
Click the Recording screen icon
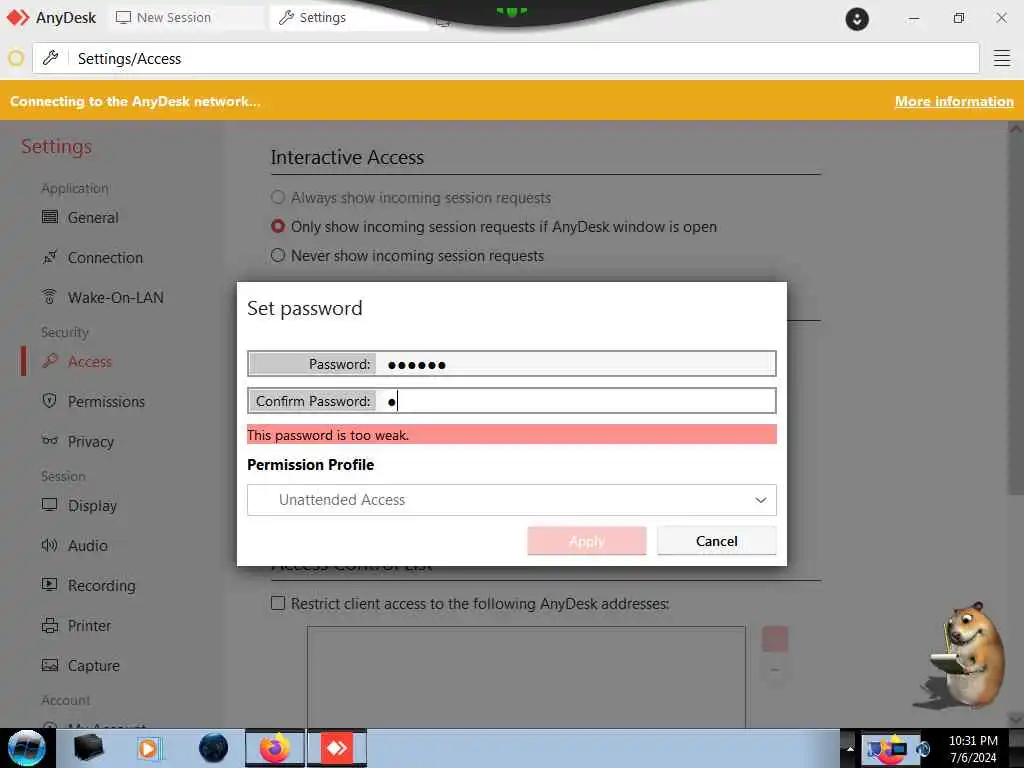[x=49, y=584]
